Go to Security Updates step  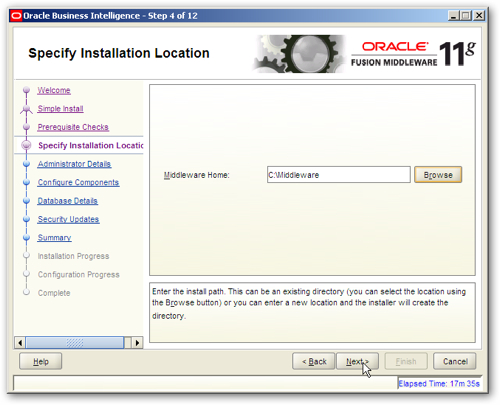(68, 219)
